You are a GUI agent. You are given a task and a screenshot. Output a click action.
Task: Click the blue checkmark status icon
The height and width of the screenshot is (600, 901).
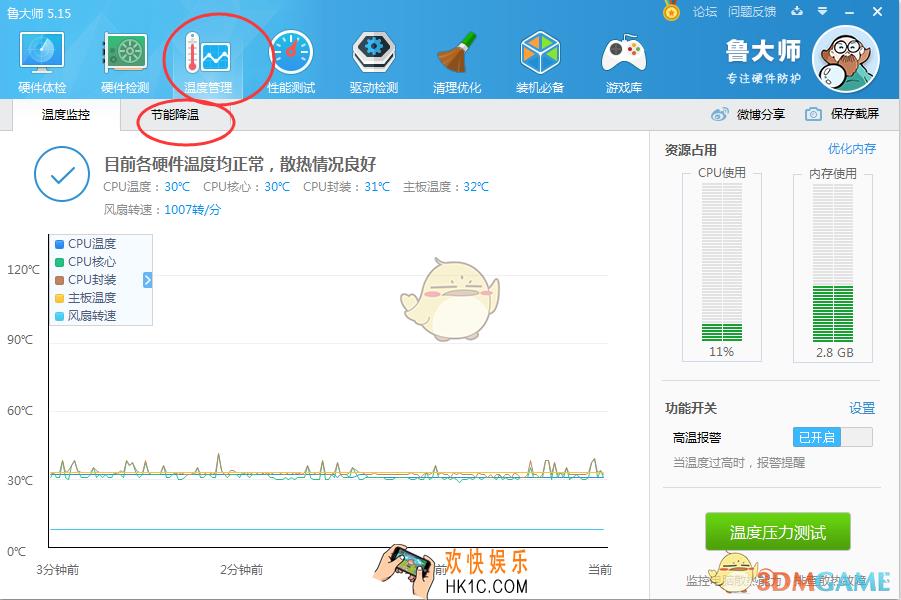[x=62, y=174]
